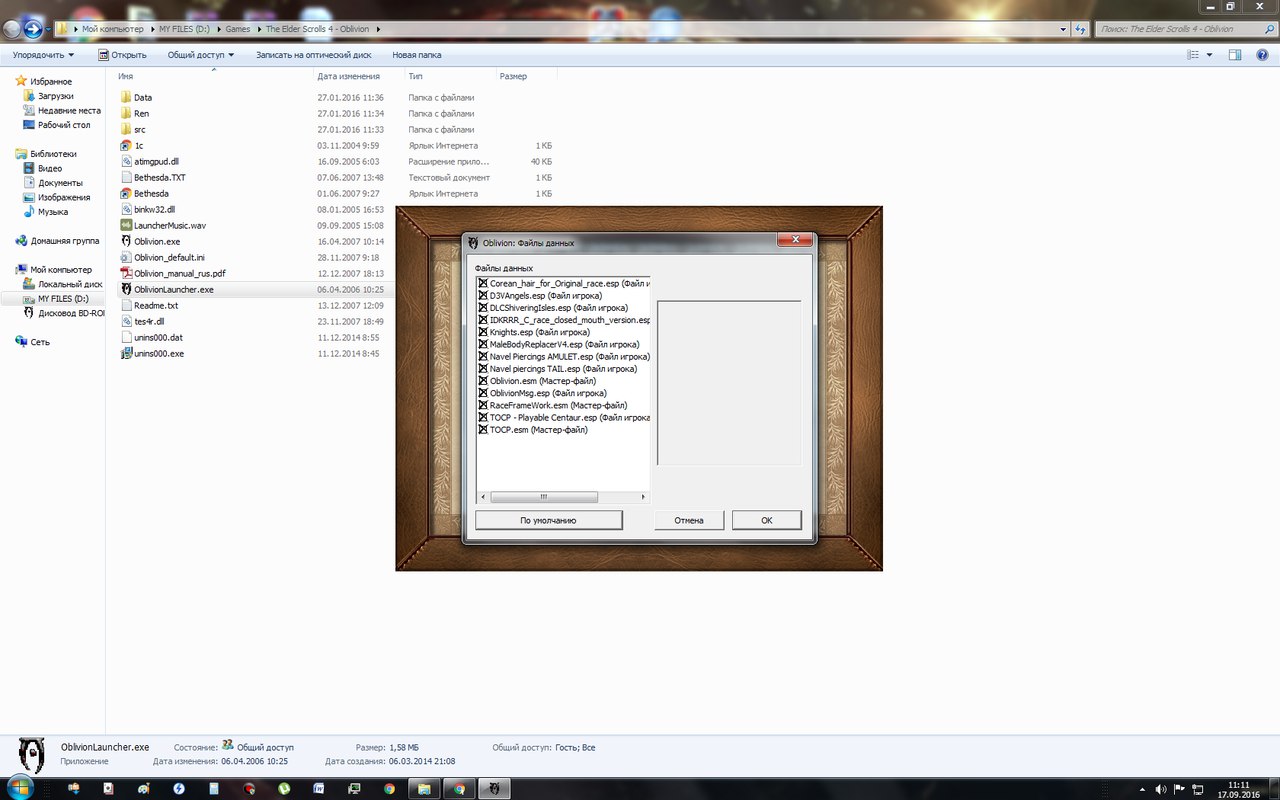The image size is (1280, 800).
Task: Toggle Oblivion.esm master file checkbox
Action: click(x=483, y=381)
